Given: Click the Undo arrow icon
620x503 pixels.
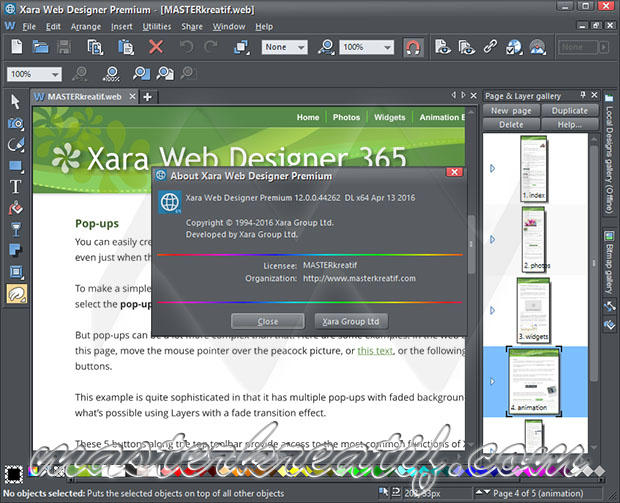Looking at the screenshot, I should coord(186,47).
